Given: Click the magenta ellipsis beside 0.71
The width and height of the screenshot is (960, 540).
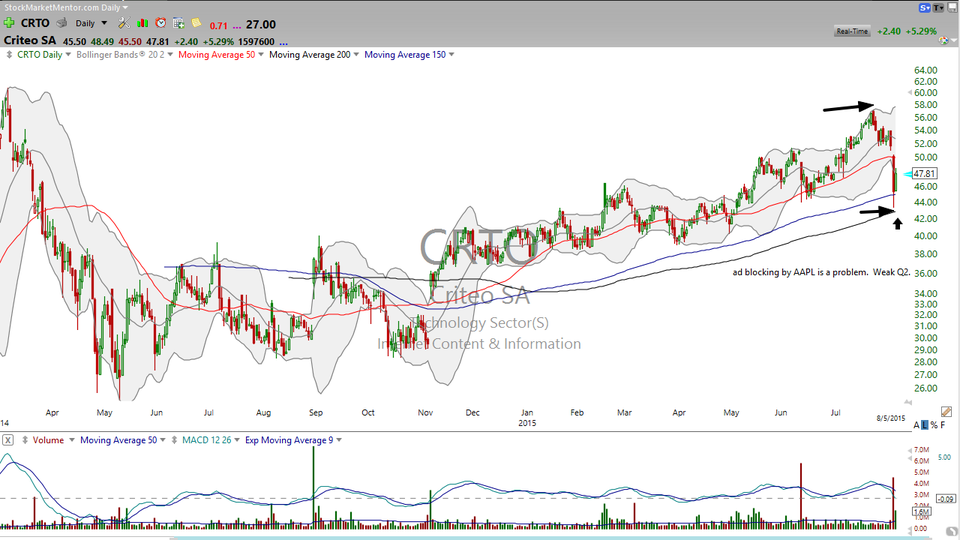Looking at the screenshot, I should (236, 26).
